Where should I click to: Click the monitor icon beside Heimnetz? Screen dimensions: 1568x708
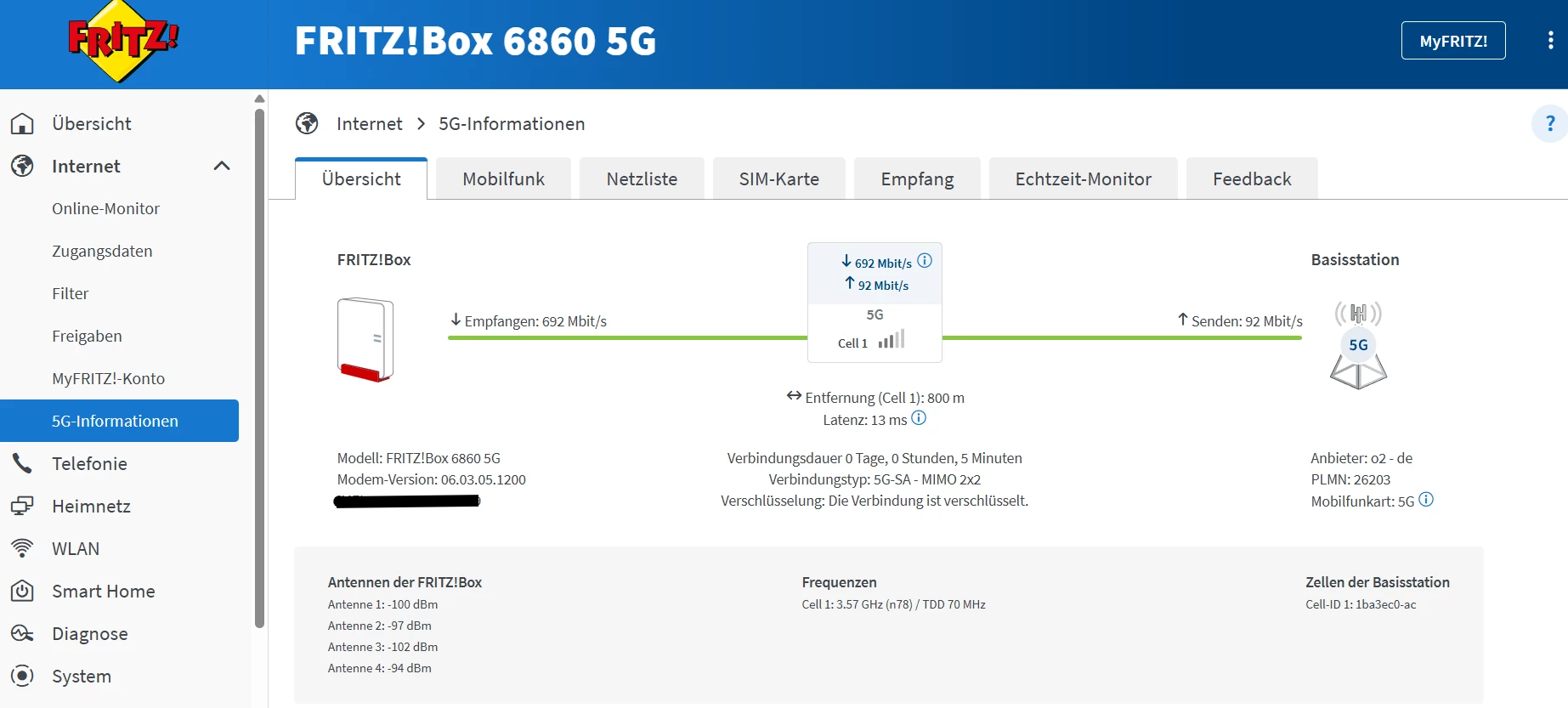pyautogui.click(x=22, y=507)
